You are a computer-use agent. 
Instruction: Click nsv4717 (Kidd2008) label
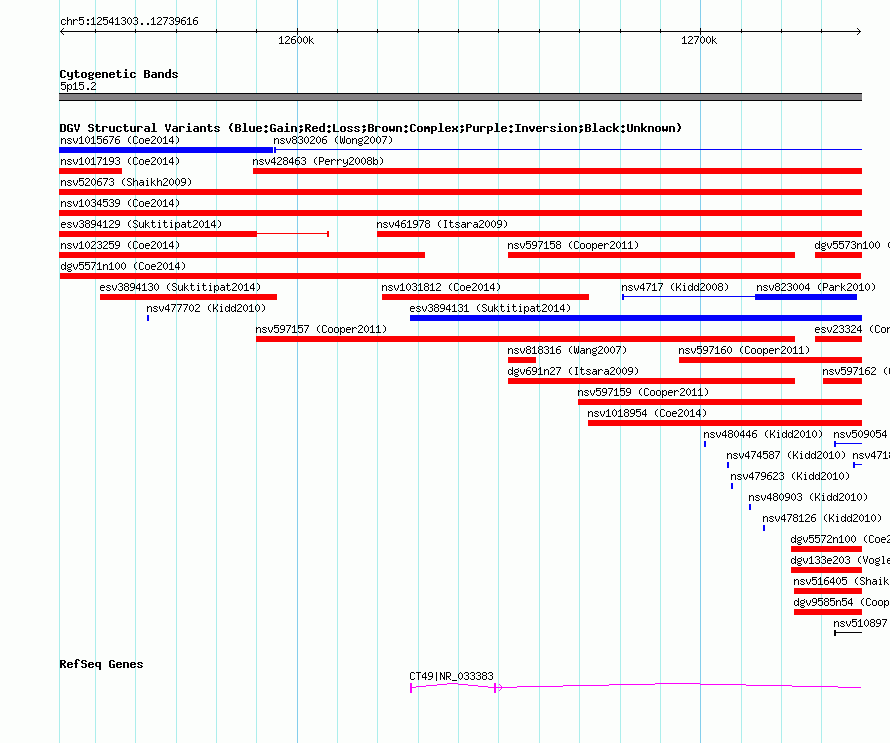pyautogui.click(x=675, y=287)
